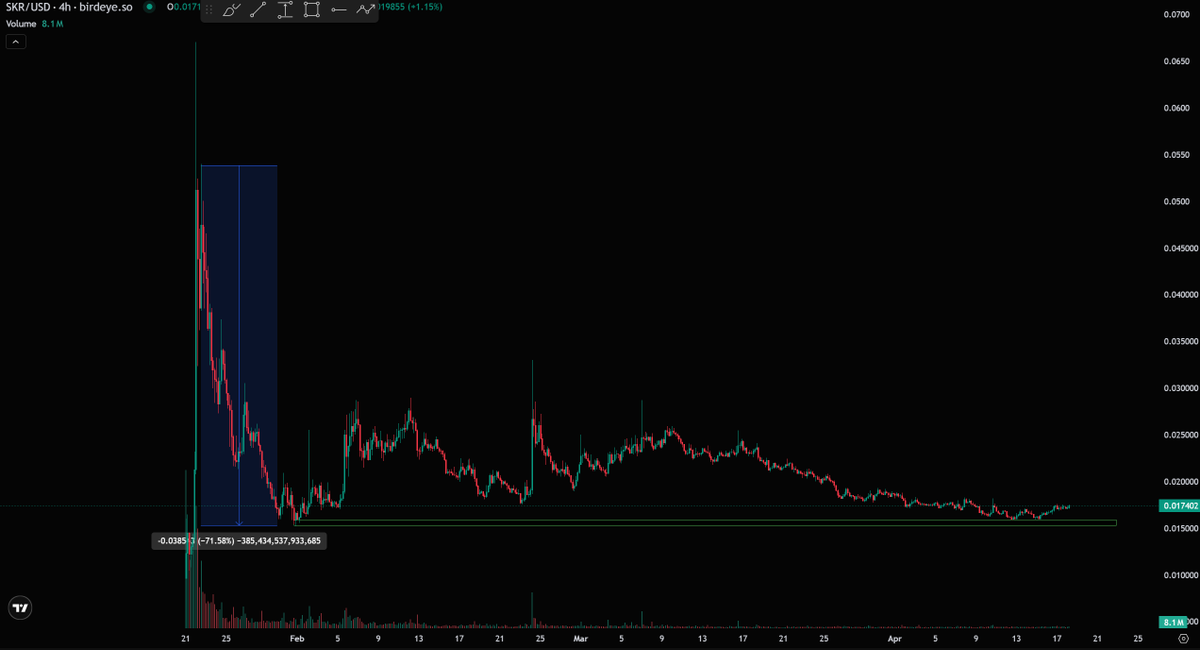Image resolution: width=1200 pixels, height=650 pixels.
Task: Click the drawing toolbar drag handle dots
Action: [x=210, y=11]
